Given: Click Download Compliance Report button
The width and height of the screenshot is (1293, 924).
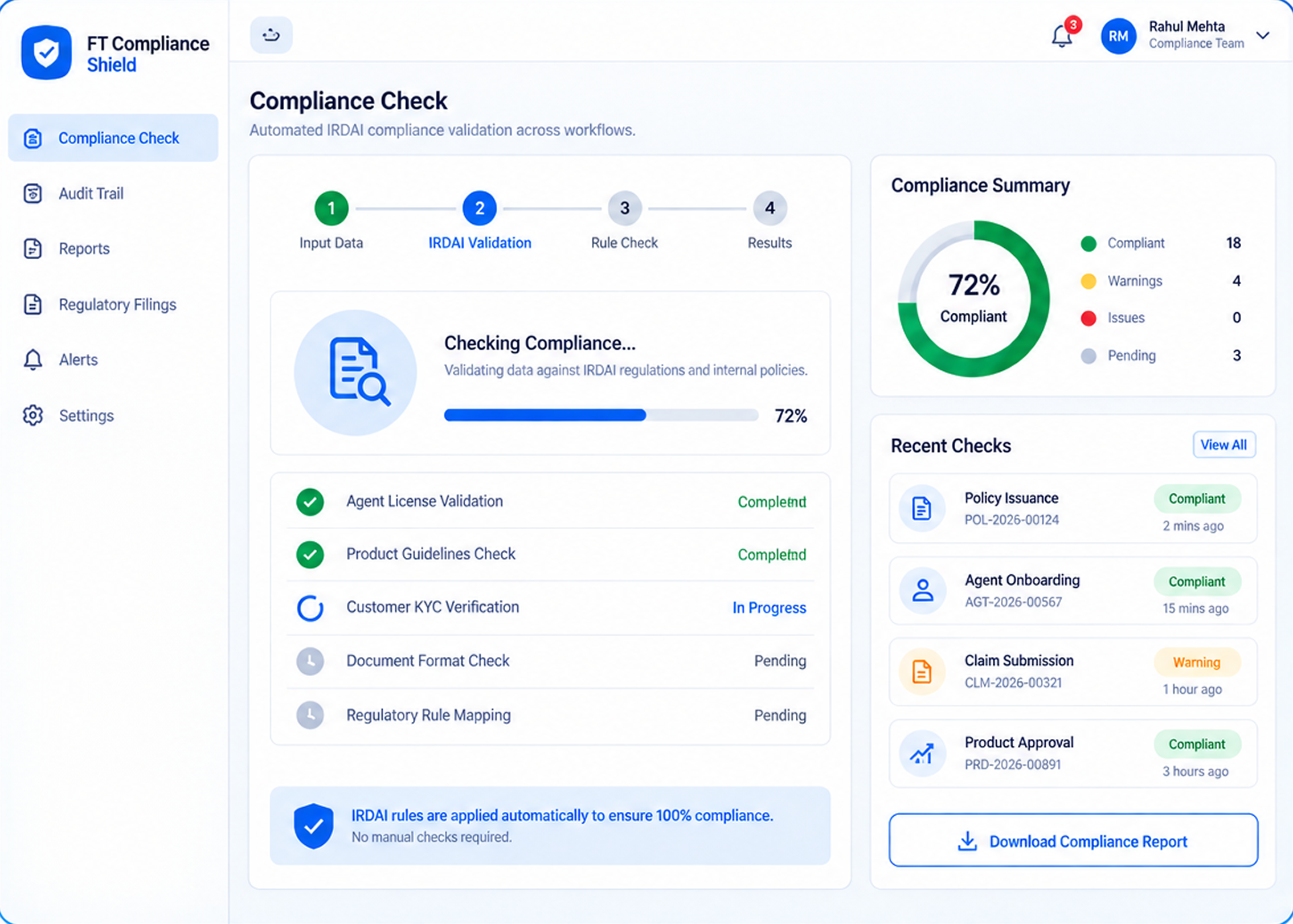Looking at the screenshot, I should (1073, 840).
